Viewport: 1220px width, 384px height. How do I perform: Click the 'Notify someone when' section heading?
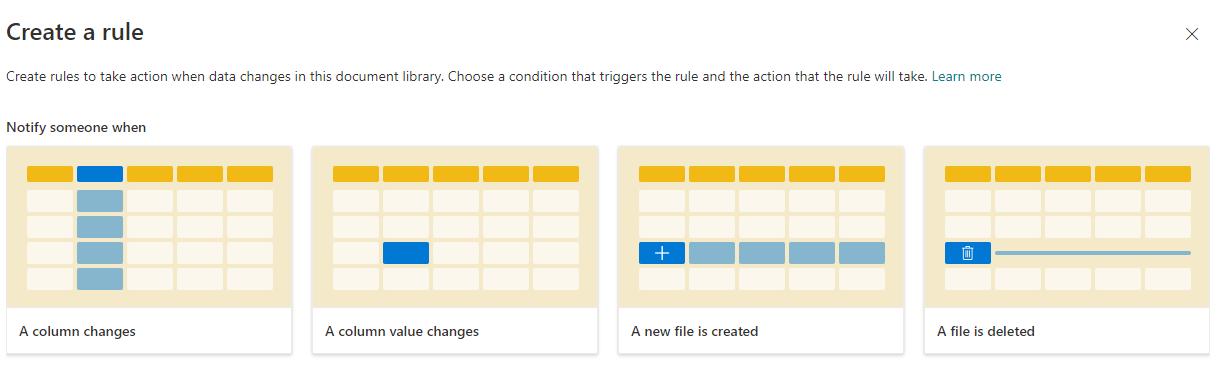(76, 128)
